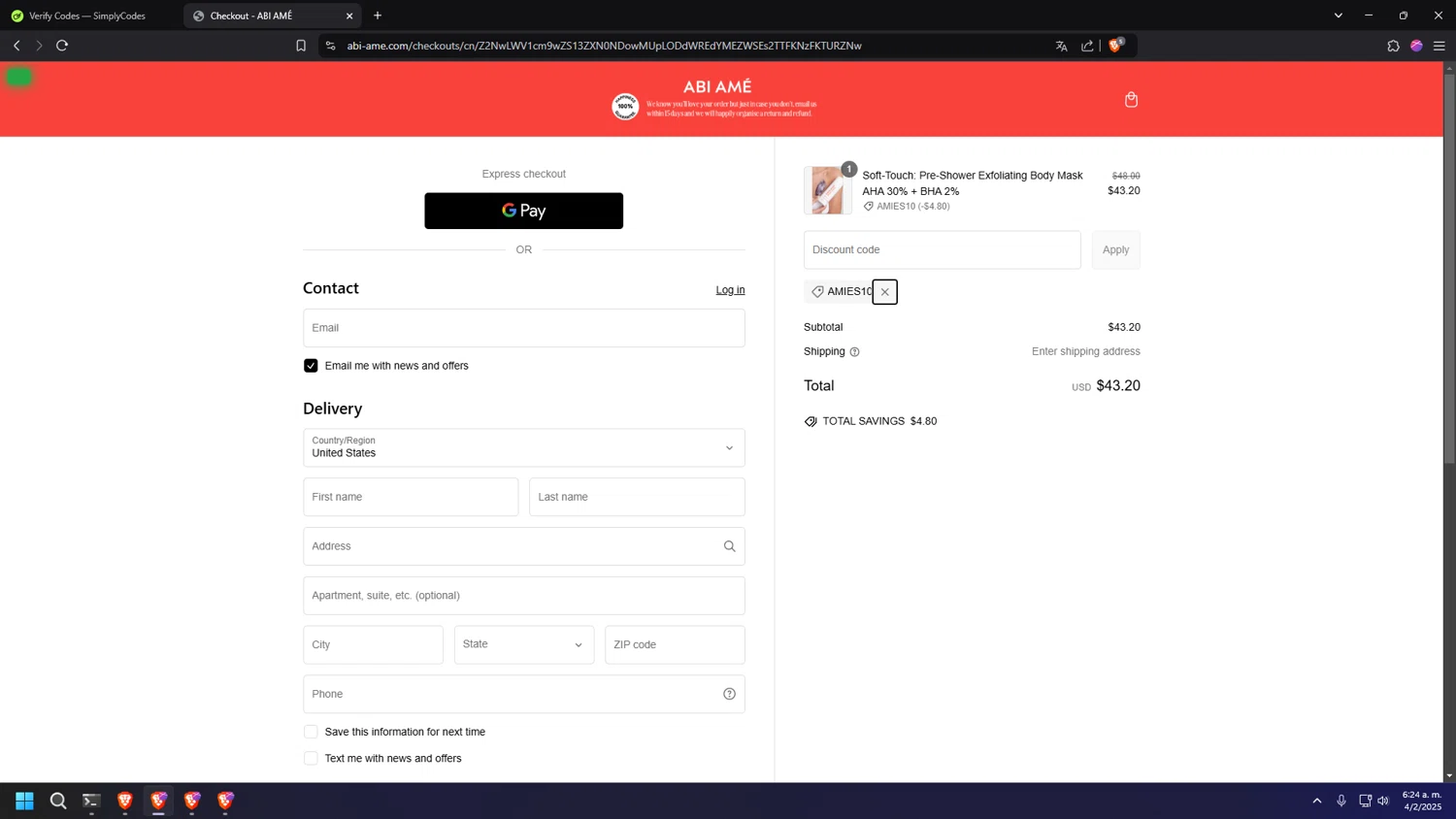Click the Last name field
The height and width of the screenshot is (819, 1456).
tap(637, 497)
